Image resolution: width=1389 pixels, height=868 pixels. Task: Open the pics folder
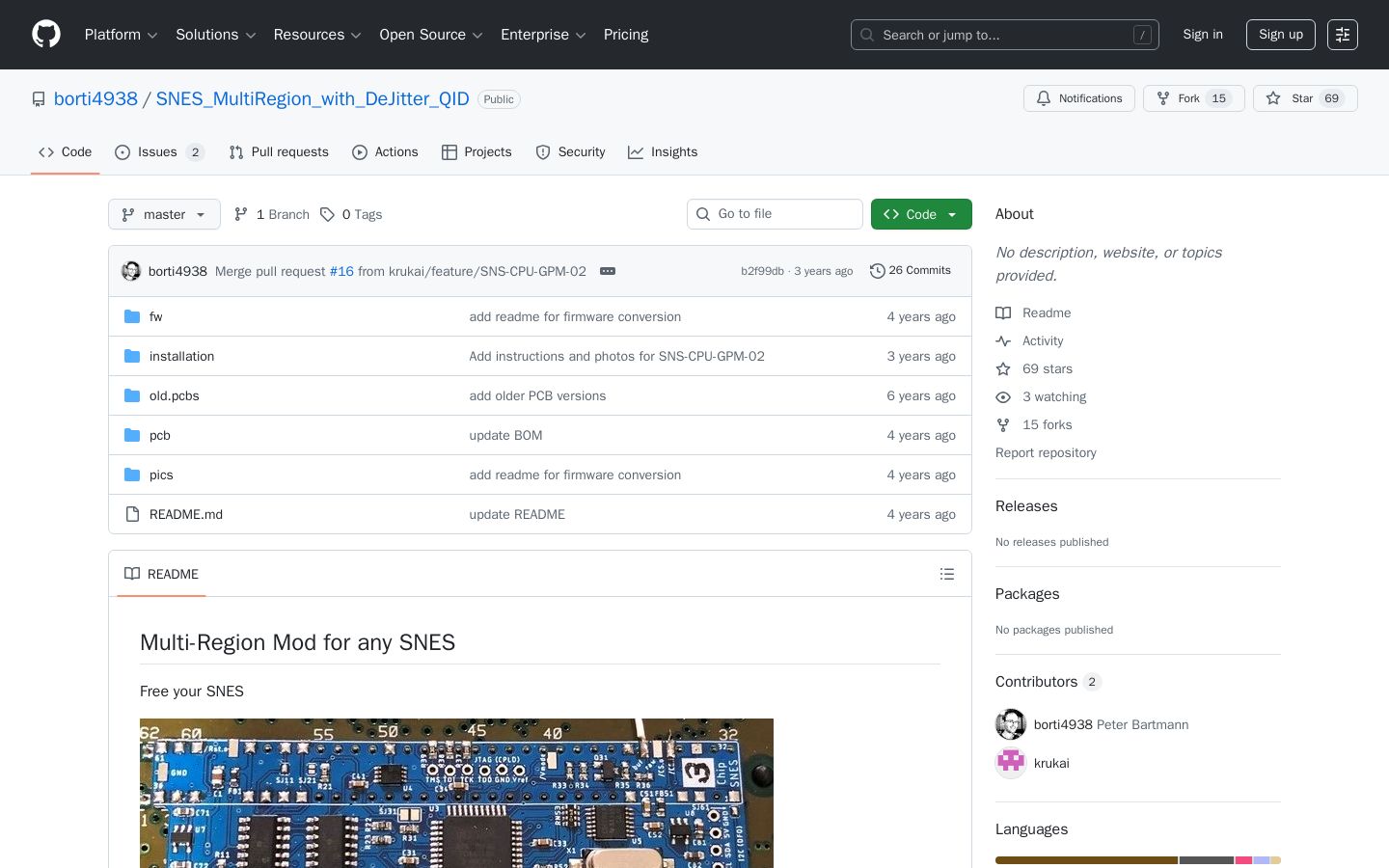click(x=161, y=475)
